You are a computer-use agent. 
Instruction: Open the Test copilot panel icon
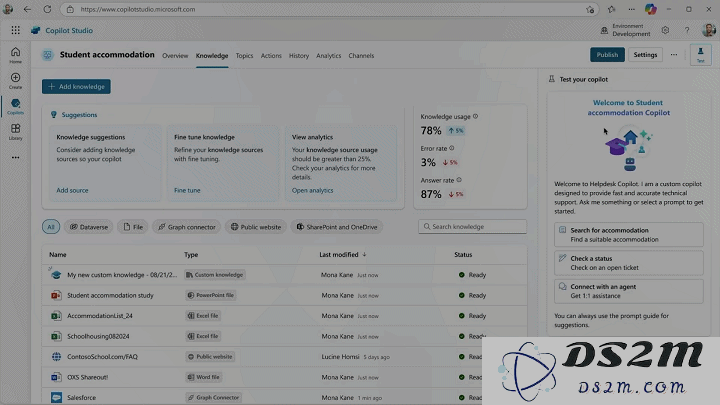[701, 55]
